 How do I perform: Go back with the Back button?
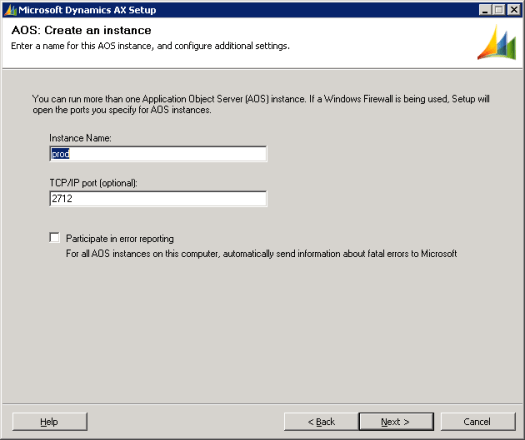pos(321,422)
